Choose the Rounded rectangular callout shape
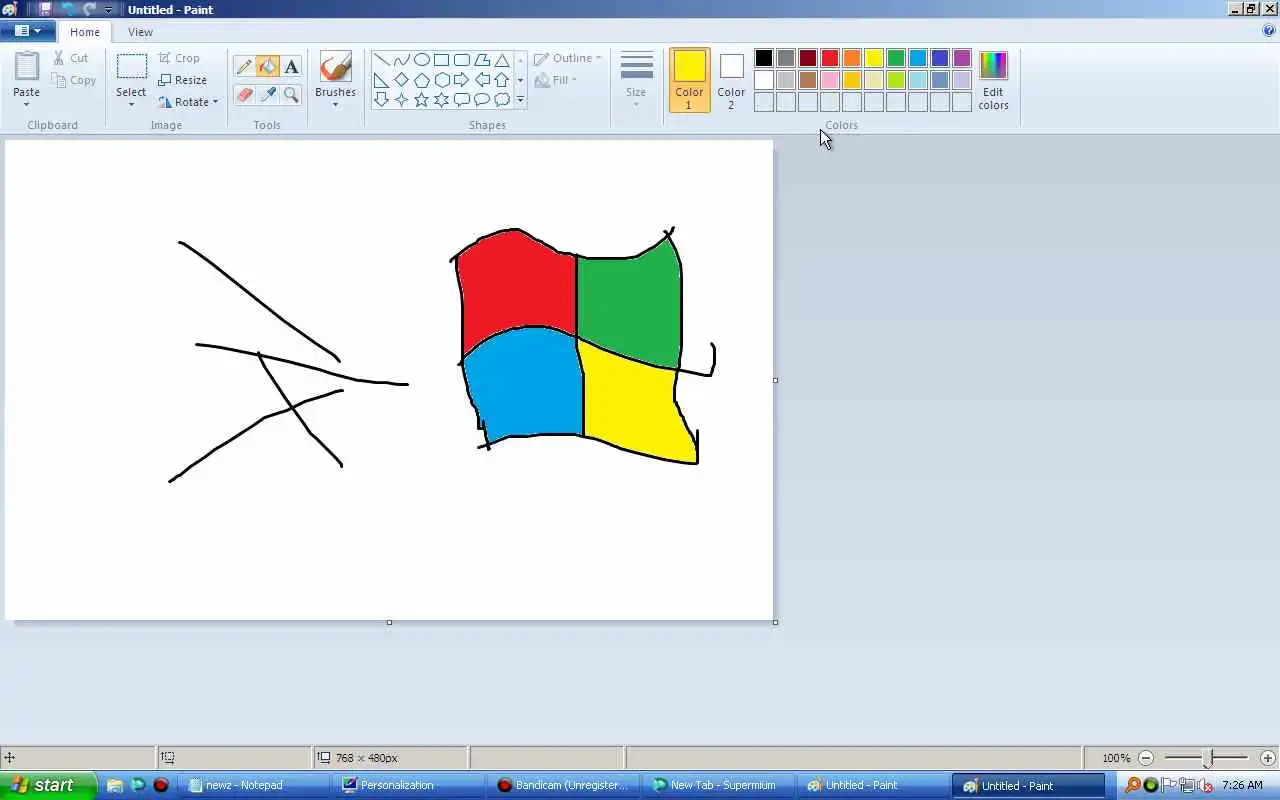This screenshot has height=800, width=1280. [461, 100]
